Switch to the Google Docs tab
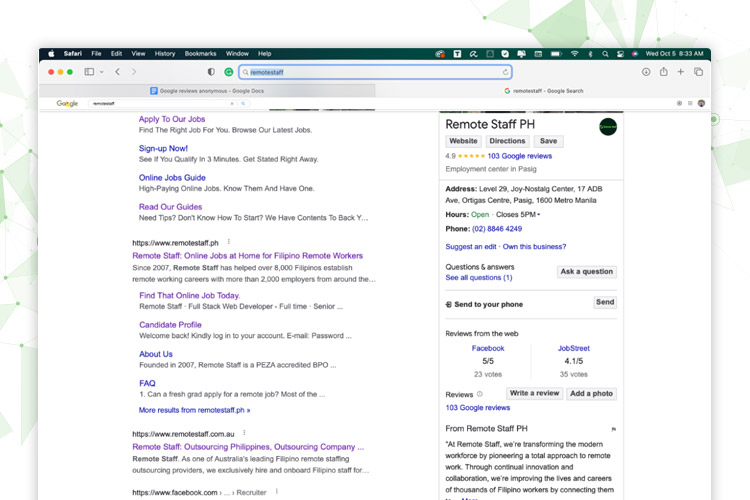 207,90
